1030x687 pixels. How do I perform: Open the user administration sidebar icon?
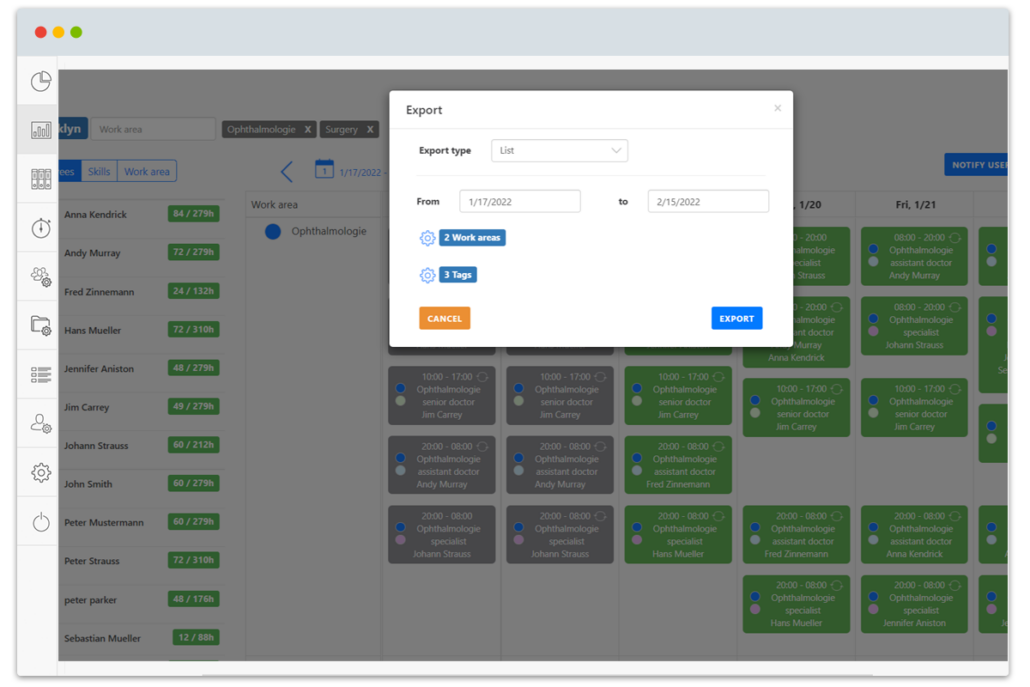point(39,423)
